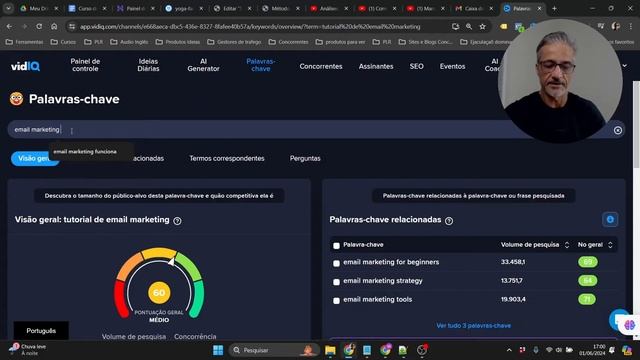640x360 pixels.
Task: Click the score badge 71
Action: 587,300
